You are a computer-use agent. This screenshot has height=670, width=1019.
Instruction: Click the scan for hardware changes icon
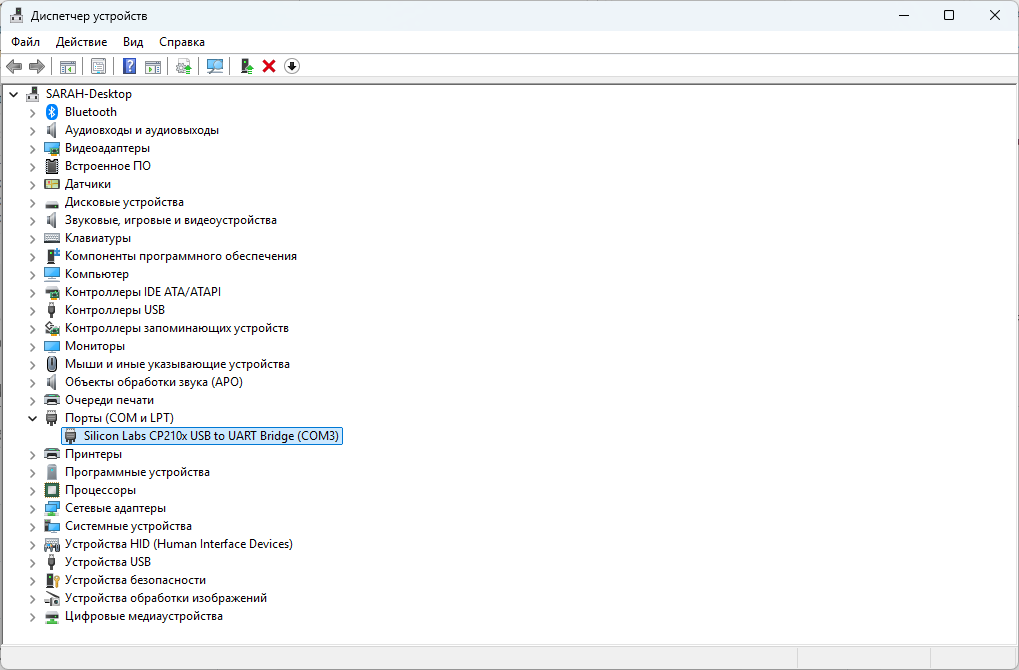point(214,66)
